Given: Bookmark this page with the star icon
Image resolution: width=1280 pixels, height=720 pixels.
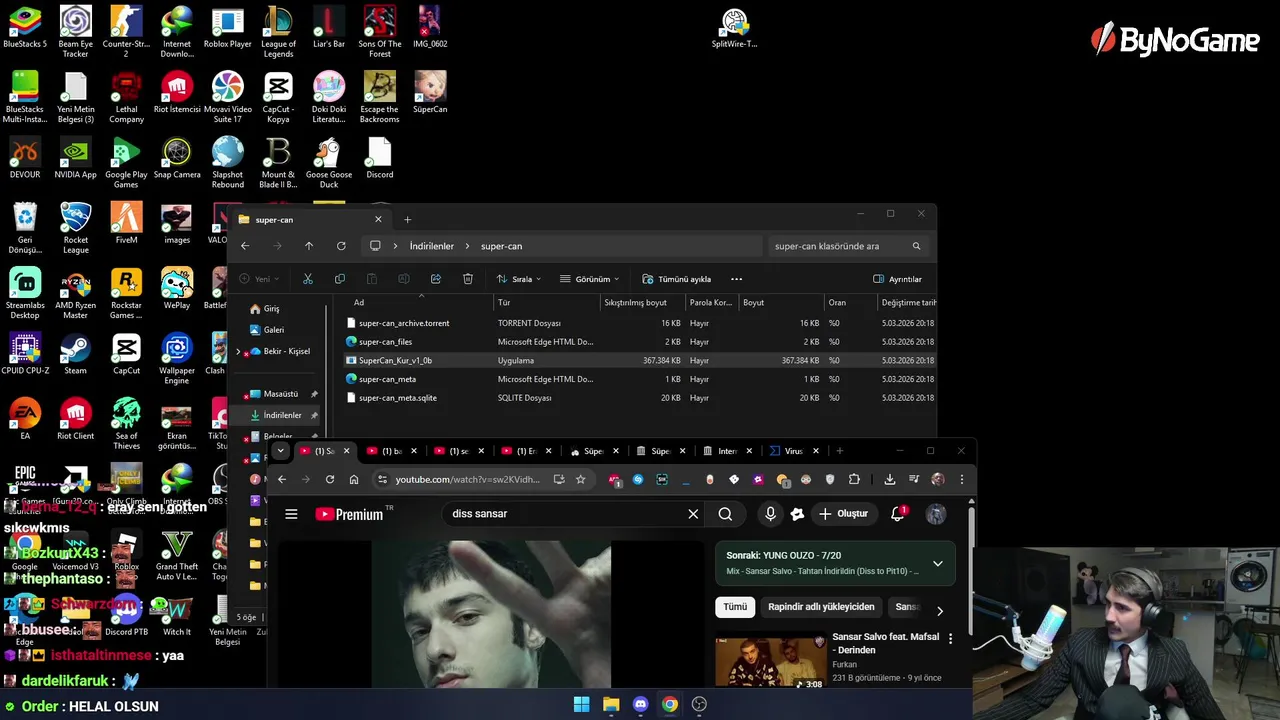Looking at the screenshot, I should (580, 480).
